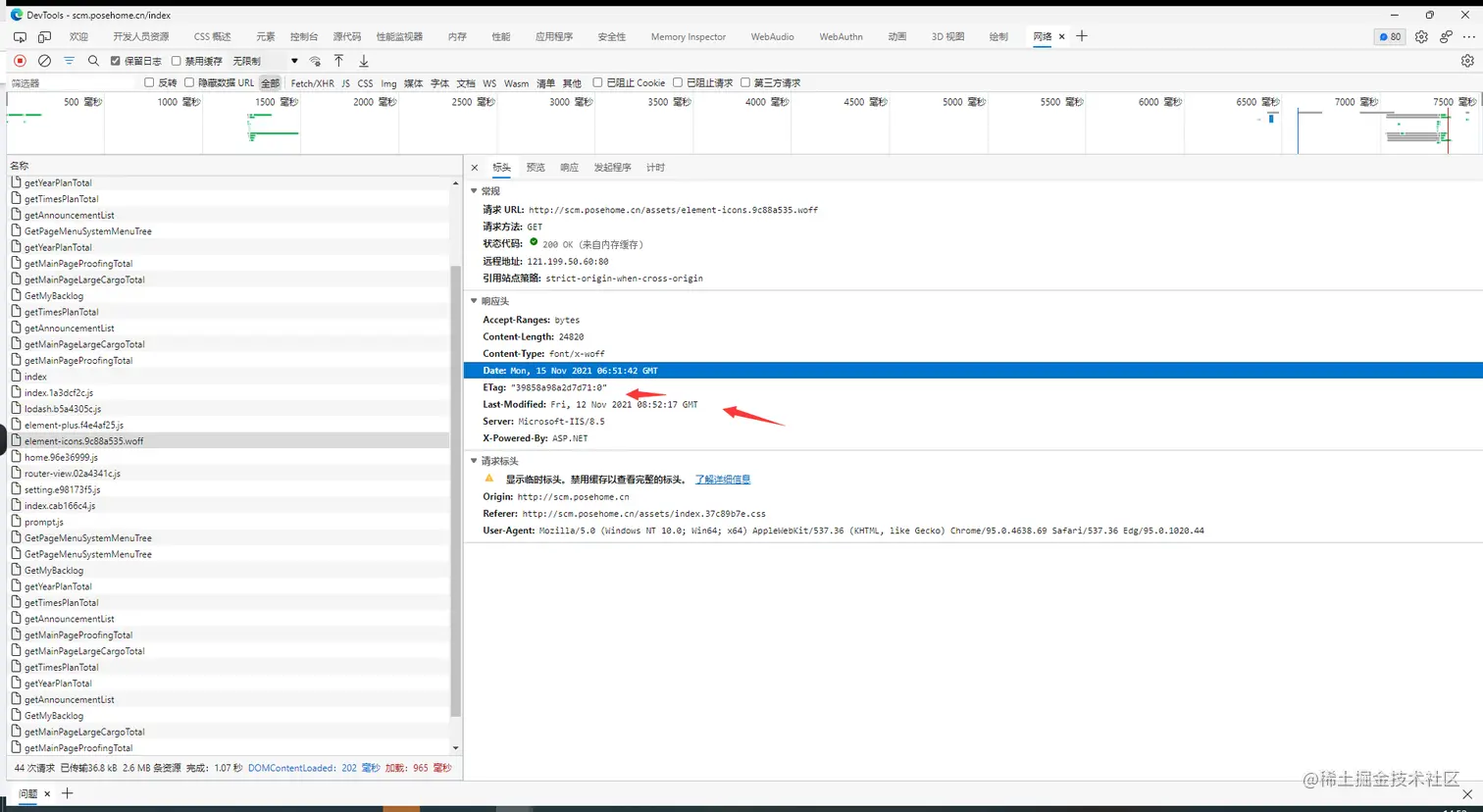1483x812 pixels.
Task: Close the request details pane
Action: (475, 168)
